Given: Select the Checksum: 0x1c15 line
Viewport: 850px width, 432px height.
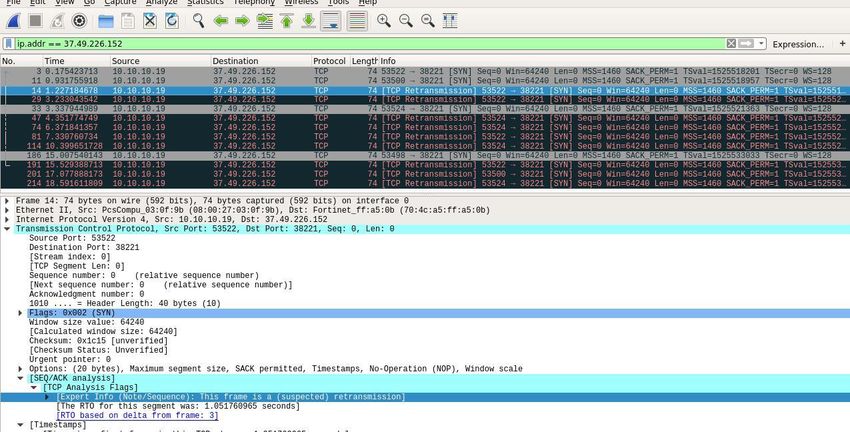Looking at the screenshot, I should pos(99,341).
